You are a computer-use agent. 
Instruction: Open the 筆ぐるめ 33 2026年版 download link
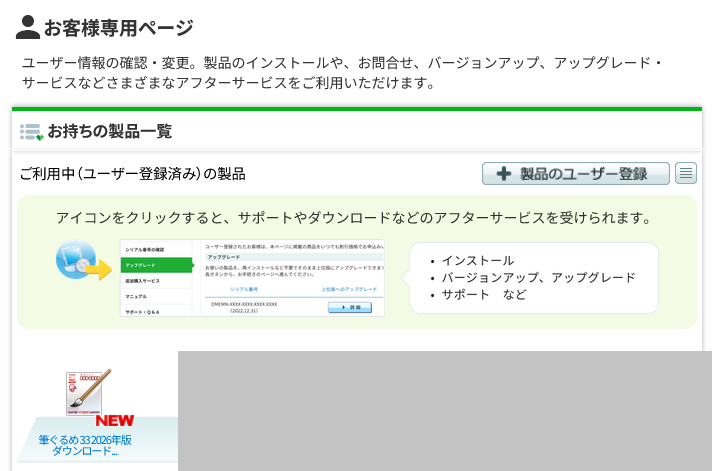(85, 445)
